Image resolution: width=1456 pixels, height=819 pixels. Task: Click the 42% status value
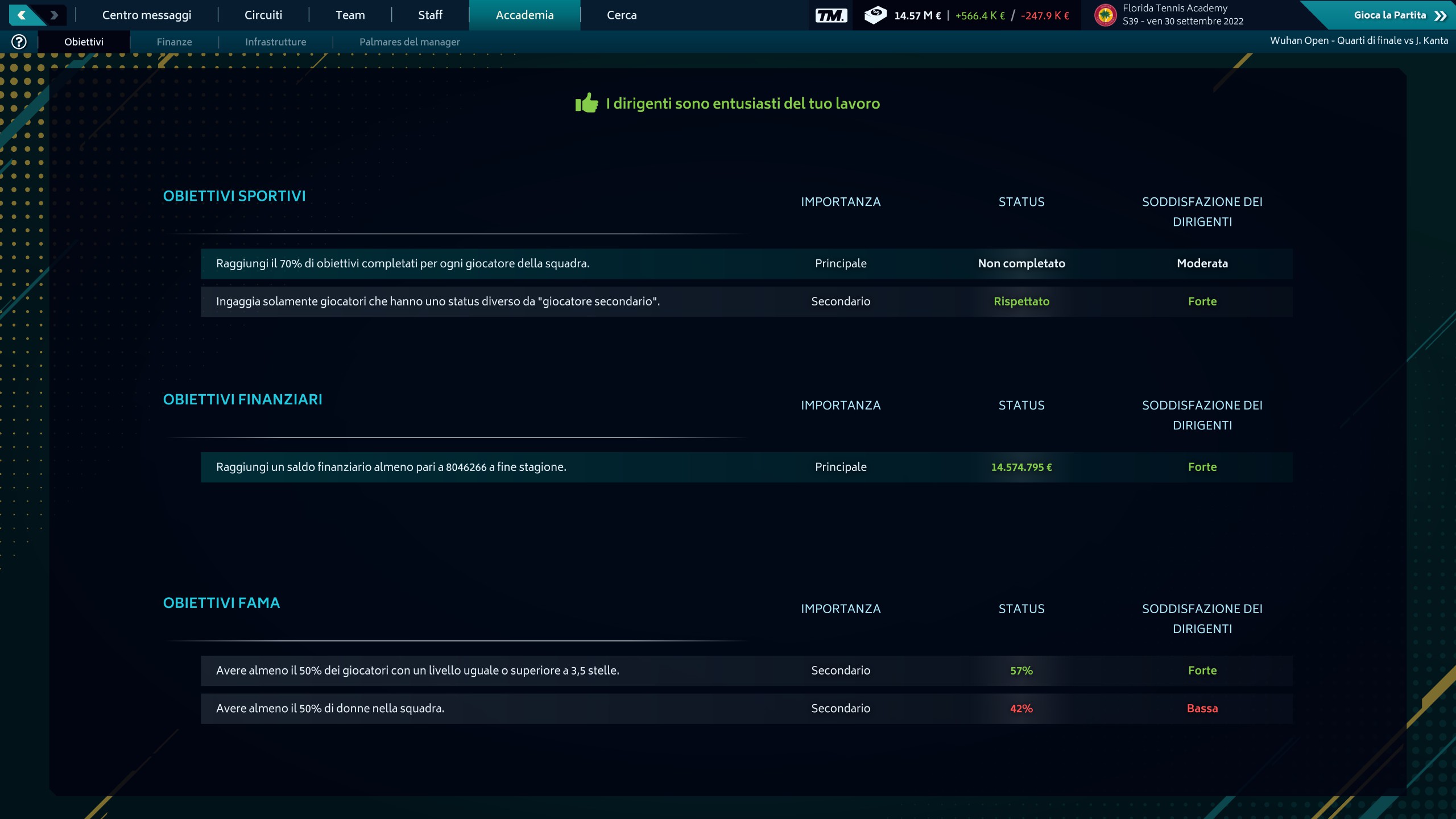1021,709
